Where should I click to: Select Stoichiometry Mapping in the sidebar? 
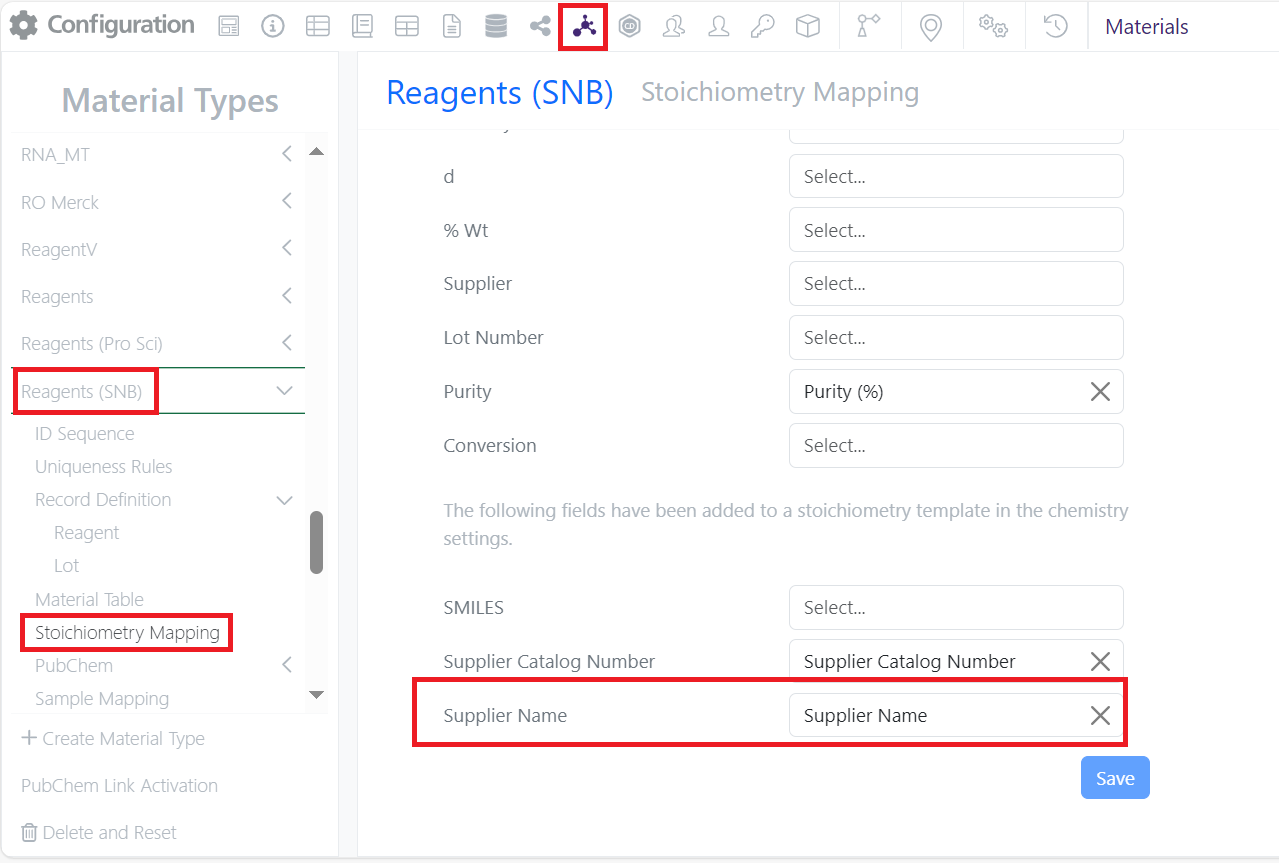pos(126,632)
